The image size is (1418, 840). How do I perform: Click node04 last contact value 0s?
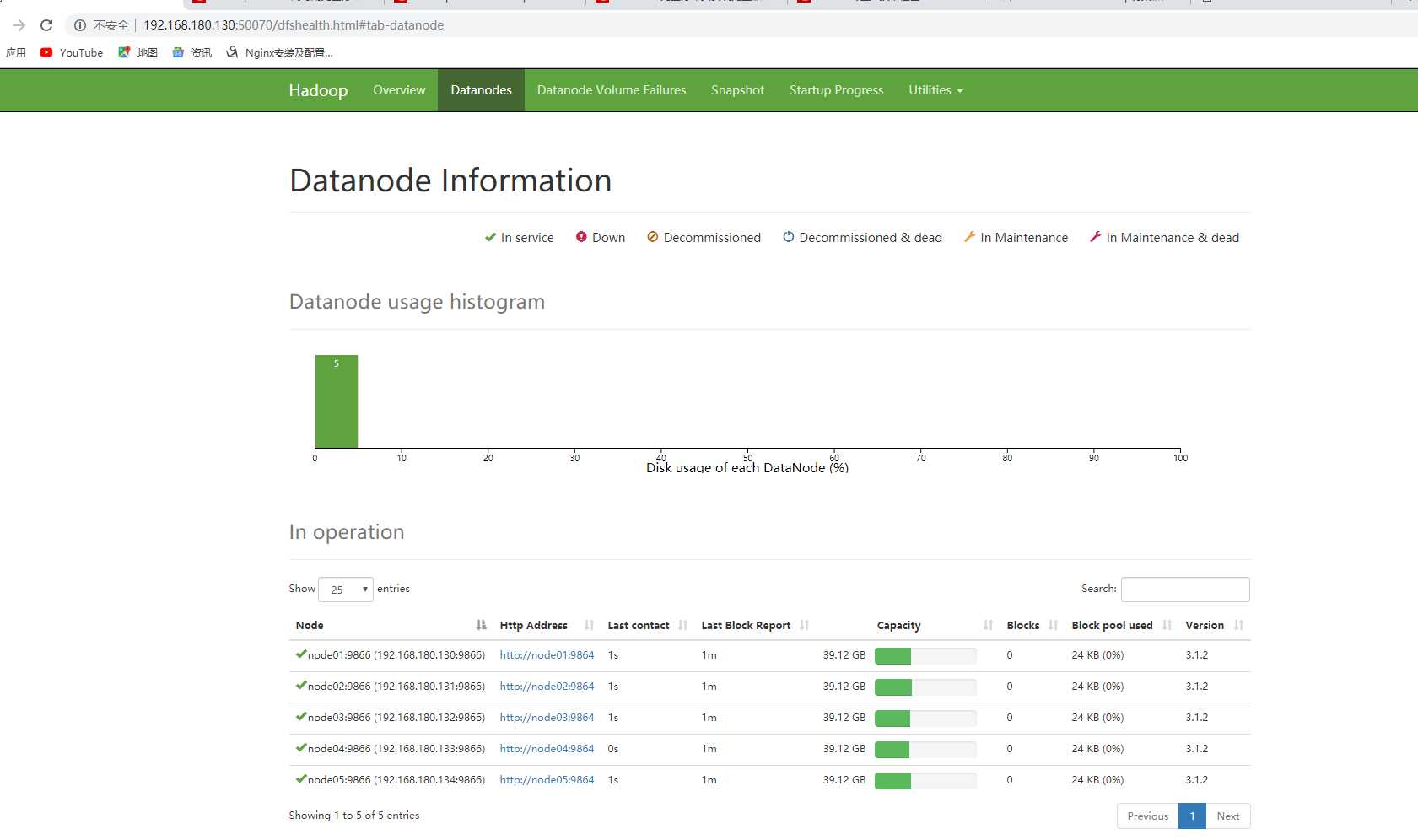[613, 749]
